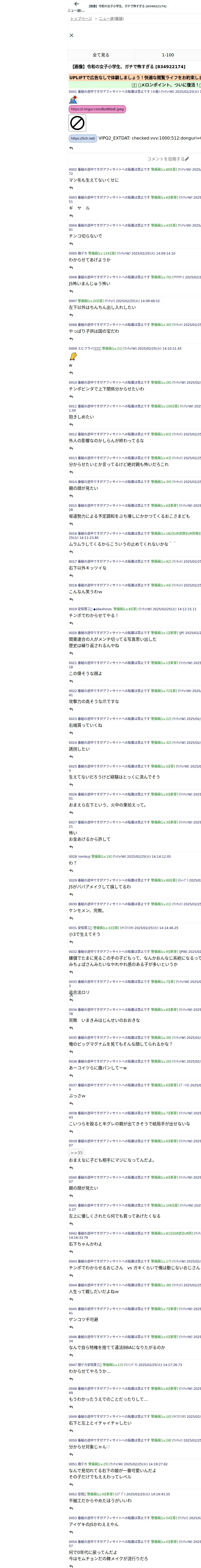Reply to post 0007 using arrow icon
Image resolution: width=201 pixels, height=1568 pixels.
pyautogui.click(x=71, y=315)
